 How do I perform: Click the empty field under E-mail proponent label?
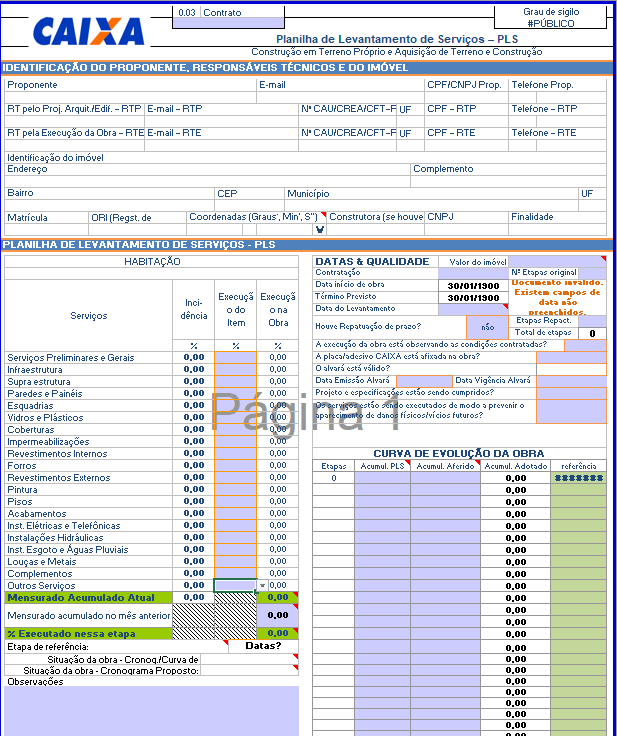340,97
